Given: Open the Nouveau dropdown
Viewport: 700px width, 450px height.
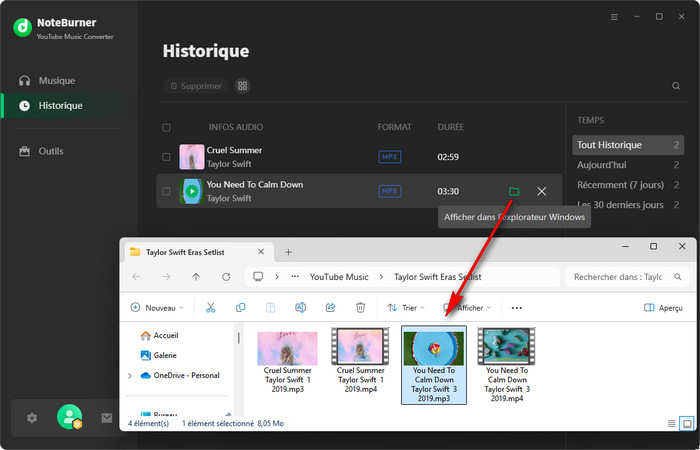Looking at the screenshot, I should 157,308.
